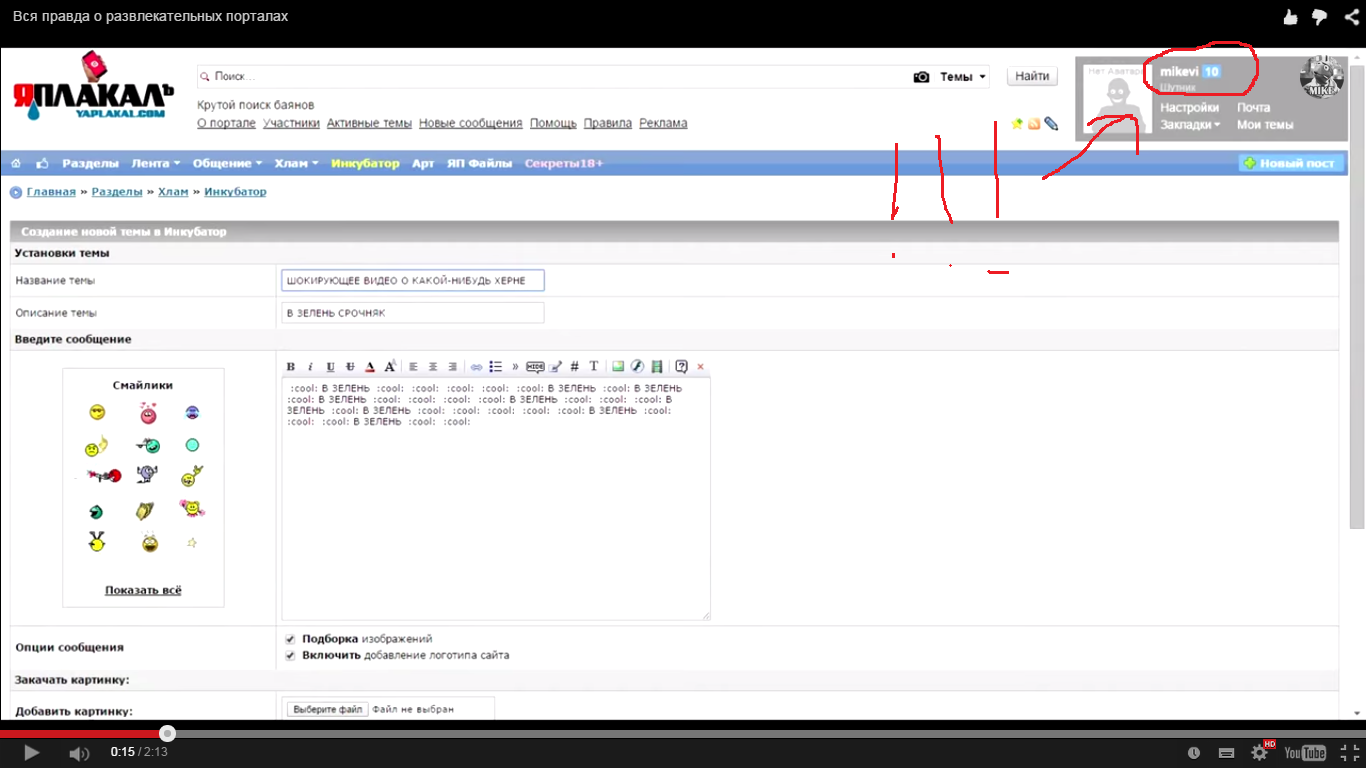Screen dimensions: 1366x768
Task: Open the Активные темы link
Action: [x=369, y=123]
